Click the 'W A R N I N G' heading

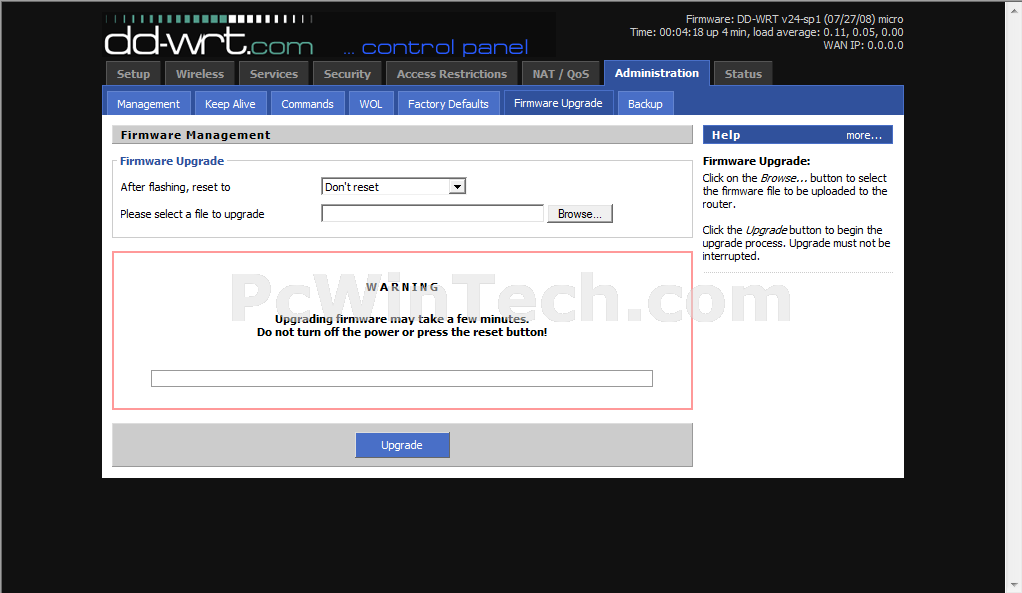pos(402,287)
